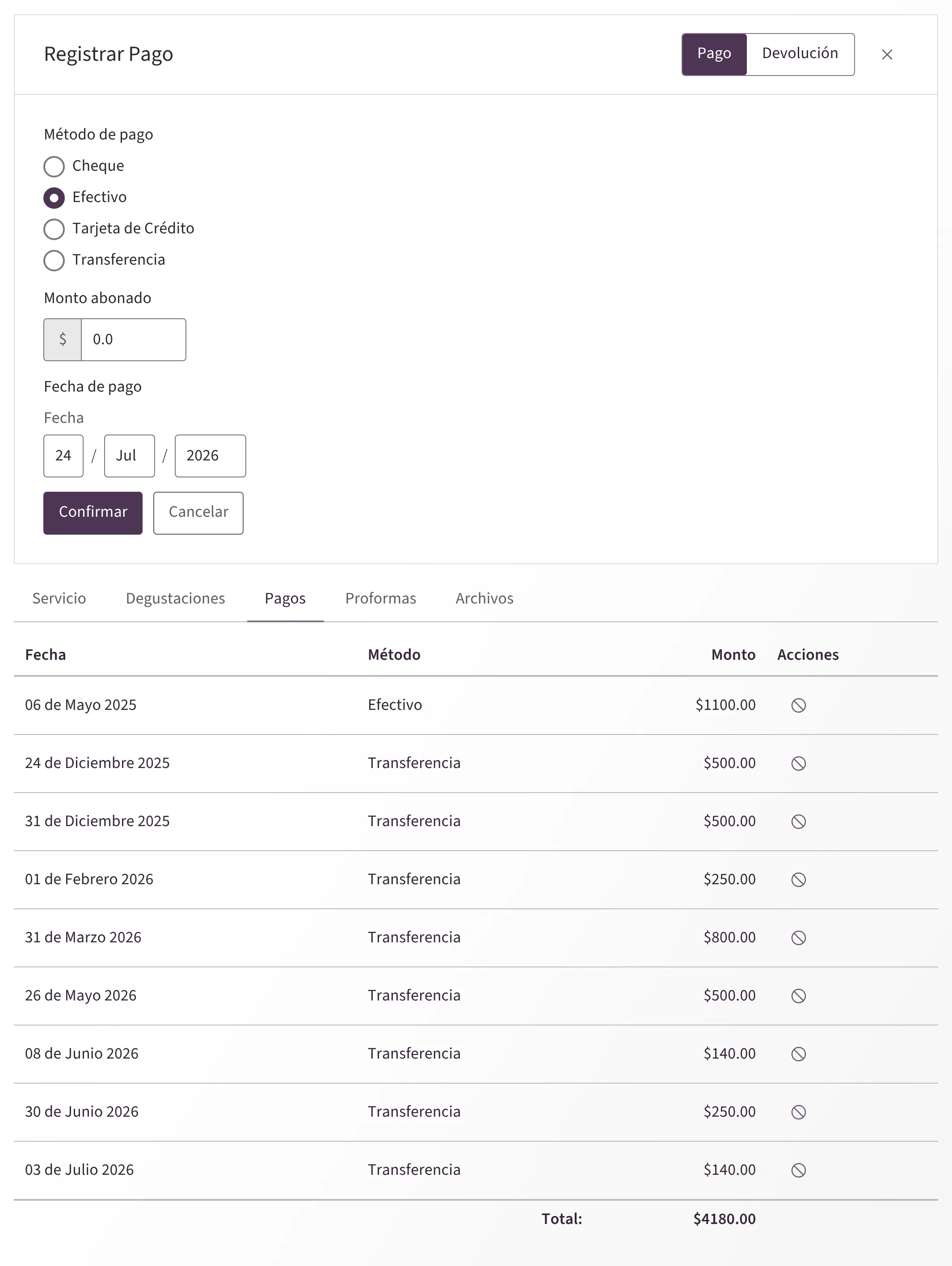
Task: Click the 08 de Junio 2026 date
Action: (82, 1053)
